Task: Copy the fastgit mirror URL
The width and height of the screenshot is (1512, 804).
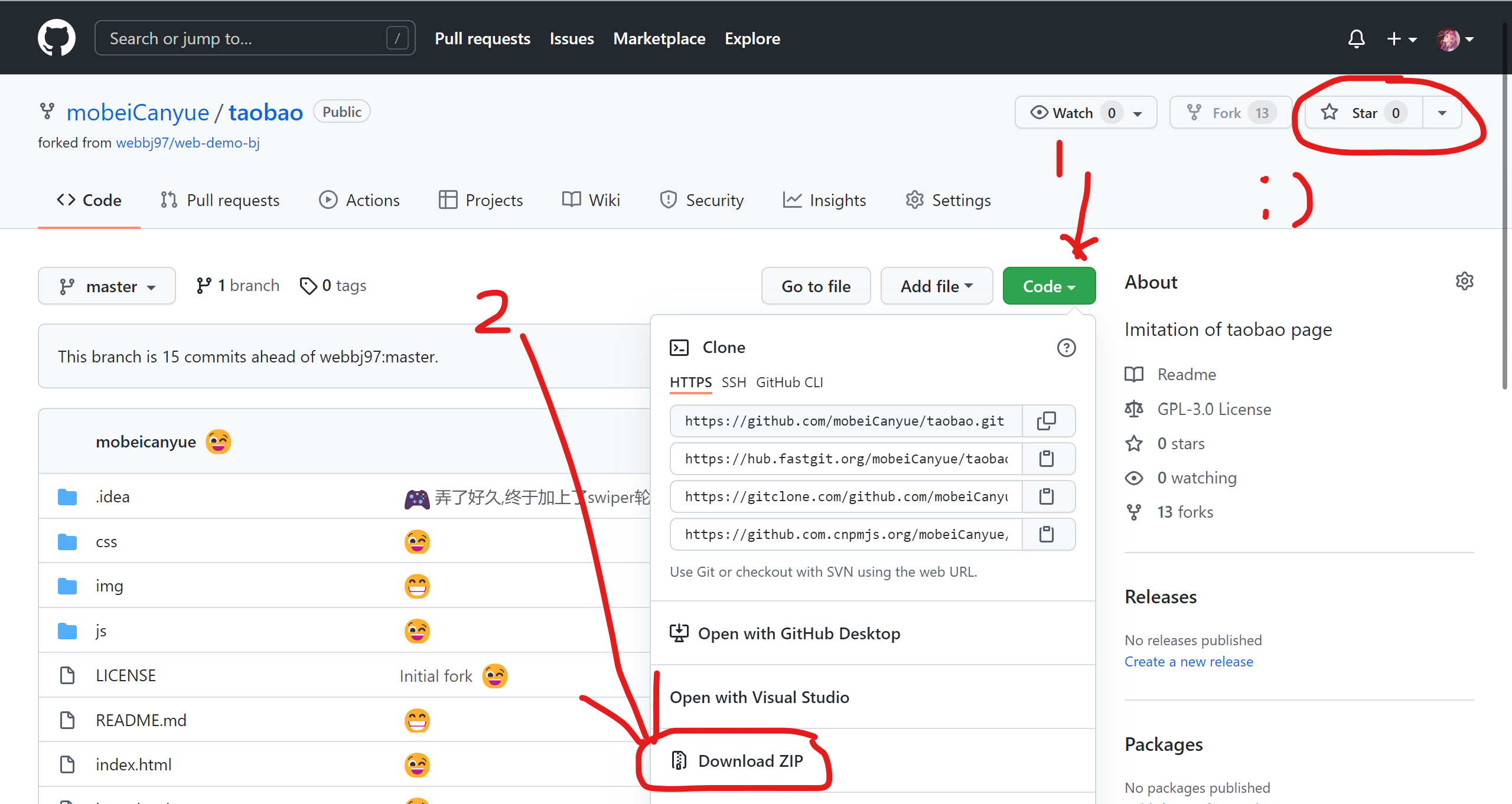Action: tap(1047, 459)
